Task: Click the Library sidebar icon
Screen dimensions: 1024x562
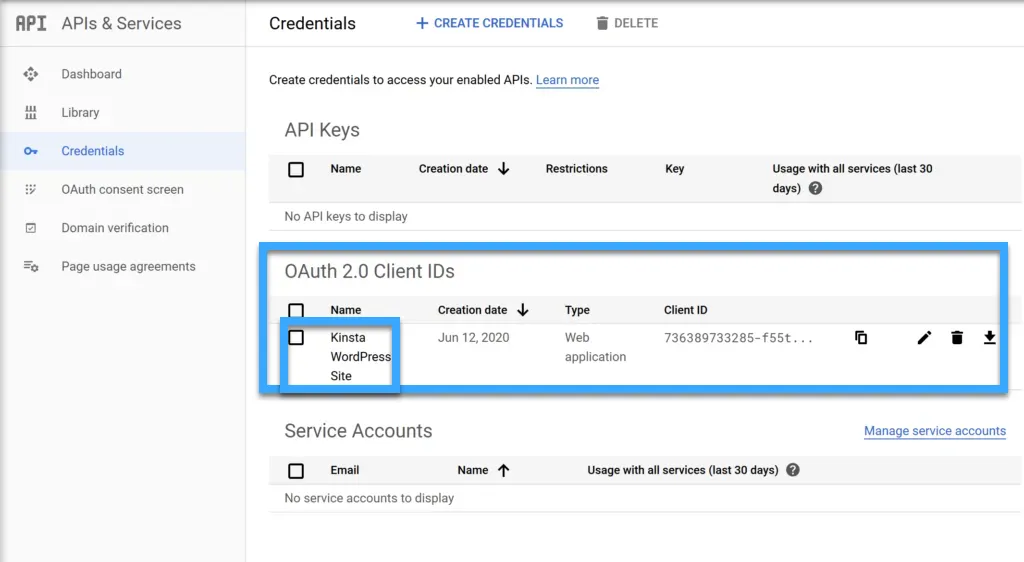Action: [x=31, y=112]
